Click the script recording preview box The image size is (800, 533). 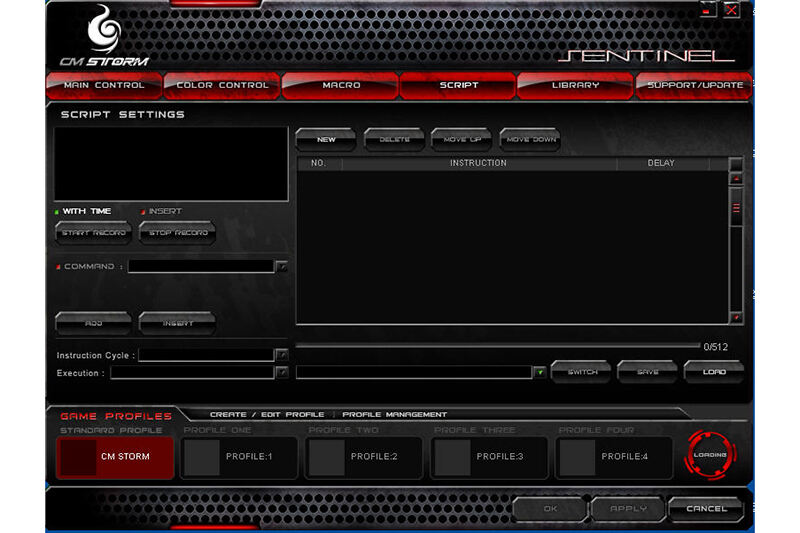tap(171, 164)
